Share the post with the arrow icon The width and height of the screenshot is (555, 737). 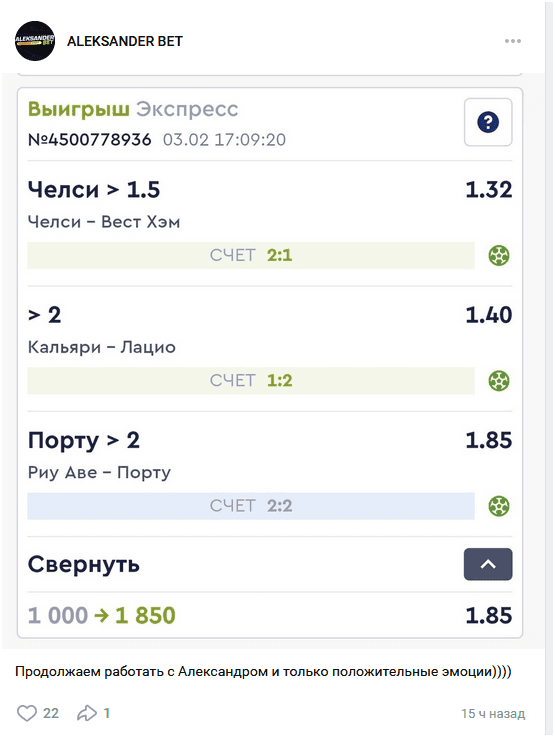point(87,713)
